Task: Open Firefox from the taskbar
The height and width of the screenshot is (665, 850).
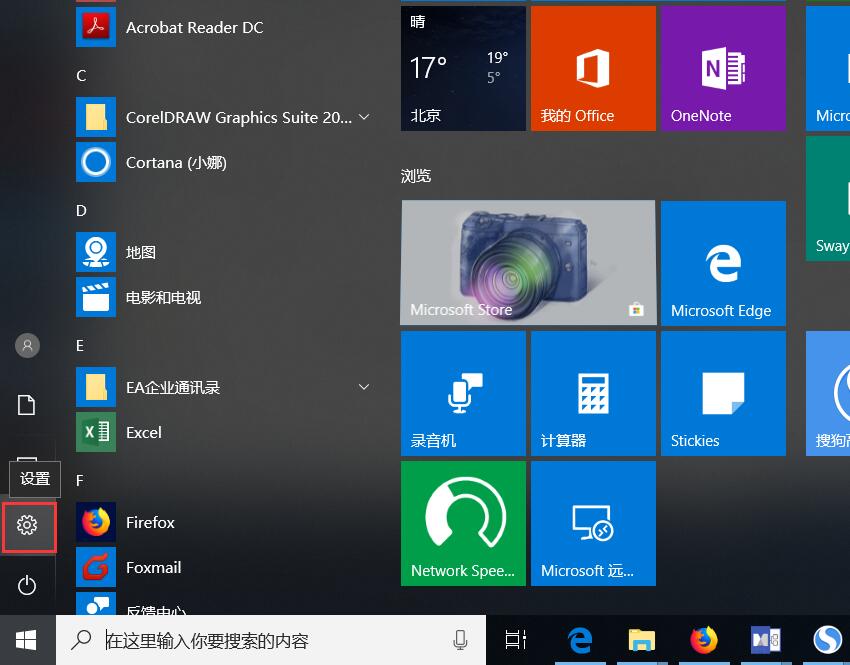Action: tap(704, 640)
